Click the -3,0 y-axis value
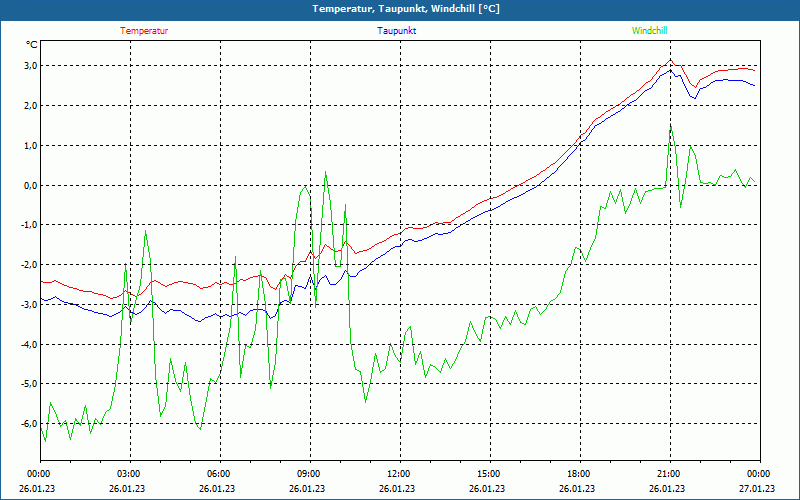 (30, 305)
